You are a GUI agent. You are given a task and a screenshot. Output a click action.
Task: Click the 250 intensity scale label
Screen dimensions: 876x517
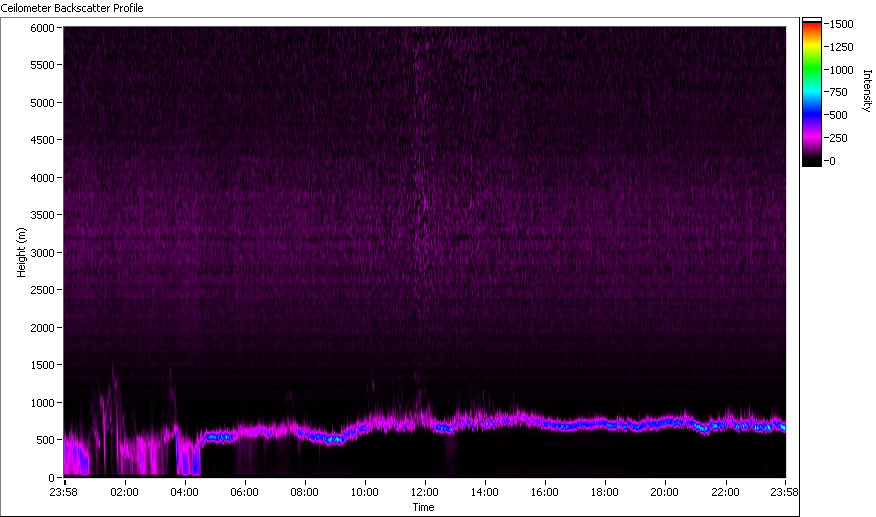pyautogui.click(x=839, y=138)
